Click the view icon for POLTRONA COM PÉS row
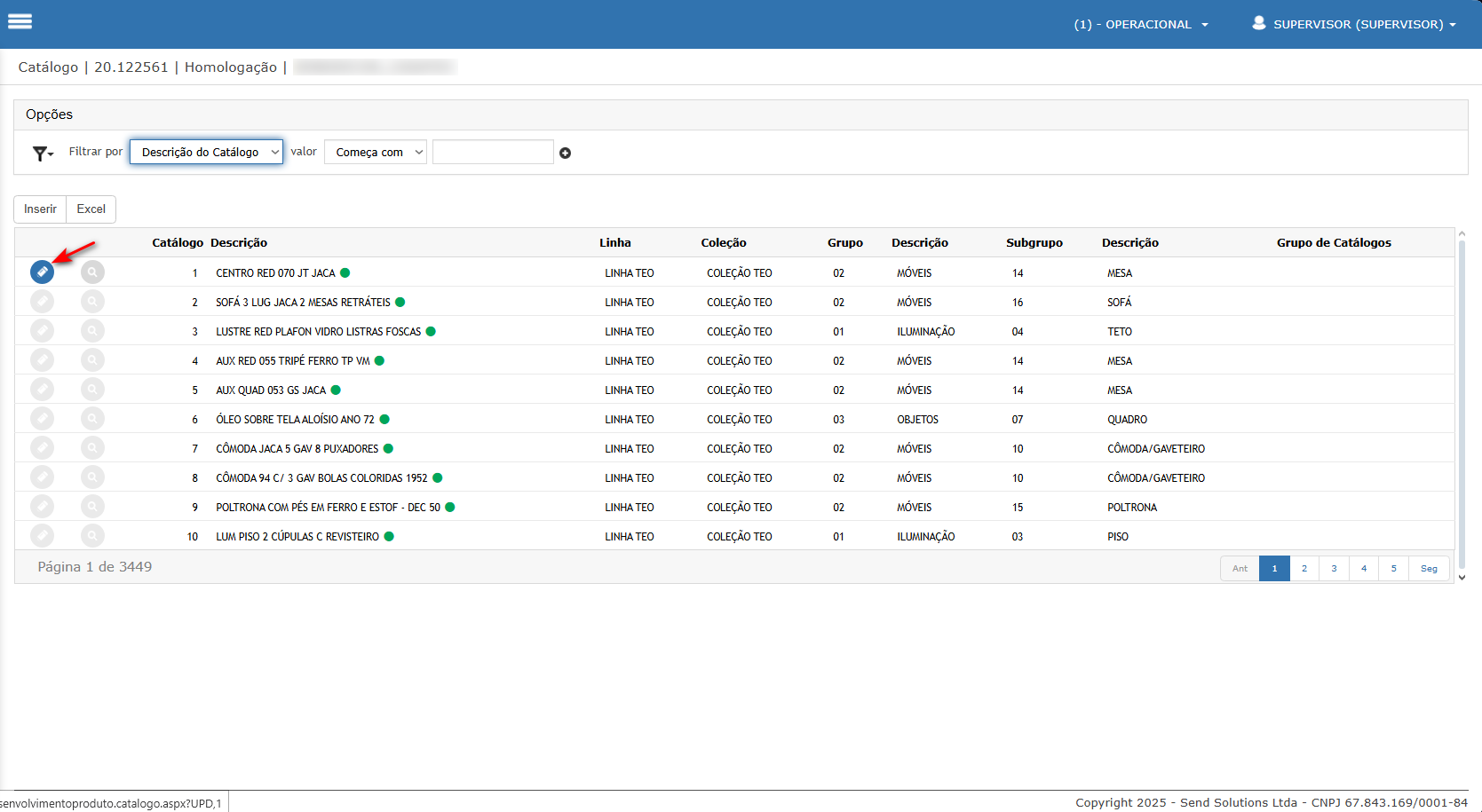Image resolution: width=1482 pixels, height=812 pixels. (x=92, y=507)
